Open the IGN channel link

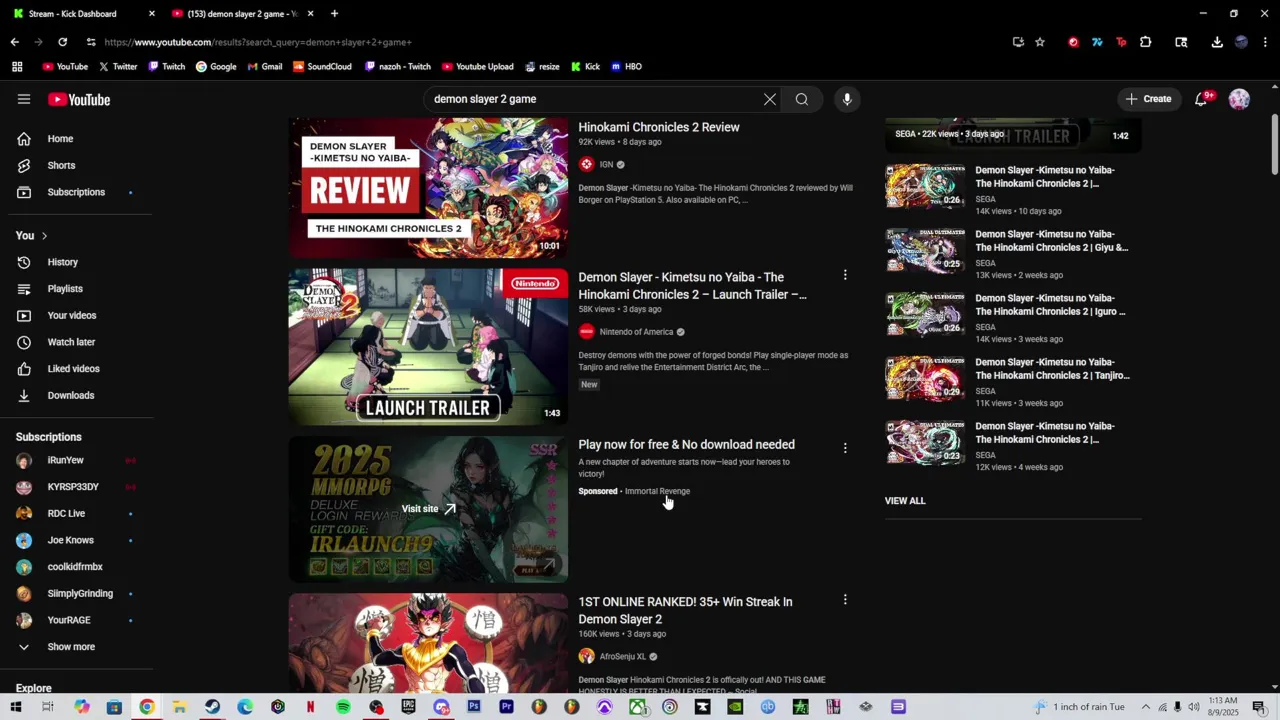(x=606, y=164)
